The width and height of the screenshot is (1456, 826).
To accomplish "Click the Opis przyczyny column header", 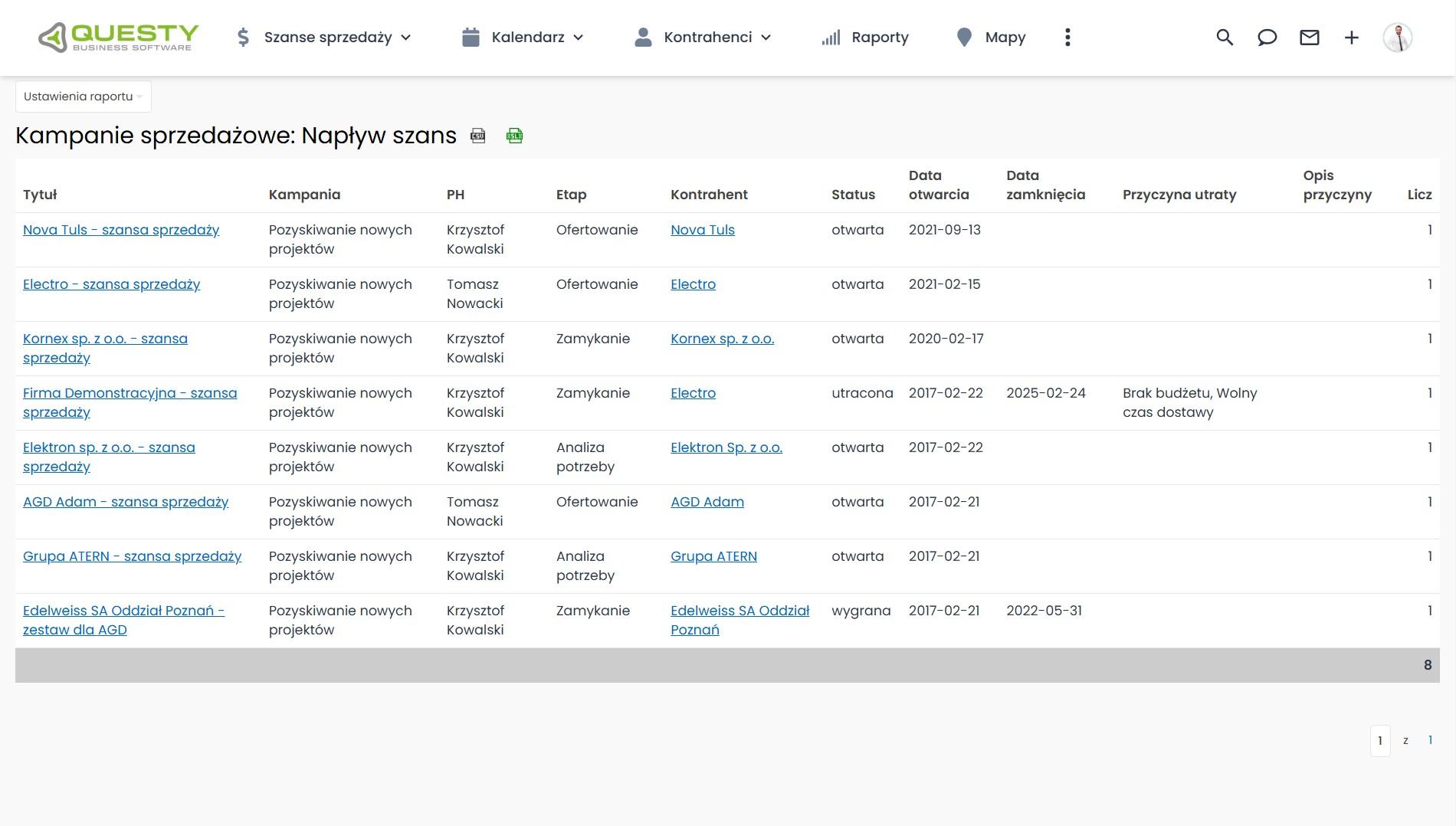I will coord(1337,185).
